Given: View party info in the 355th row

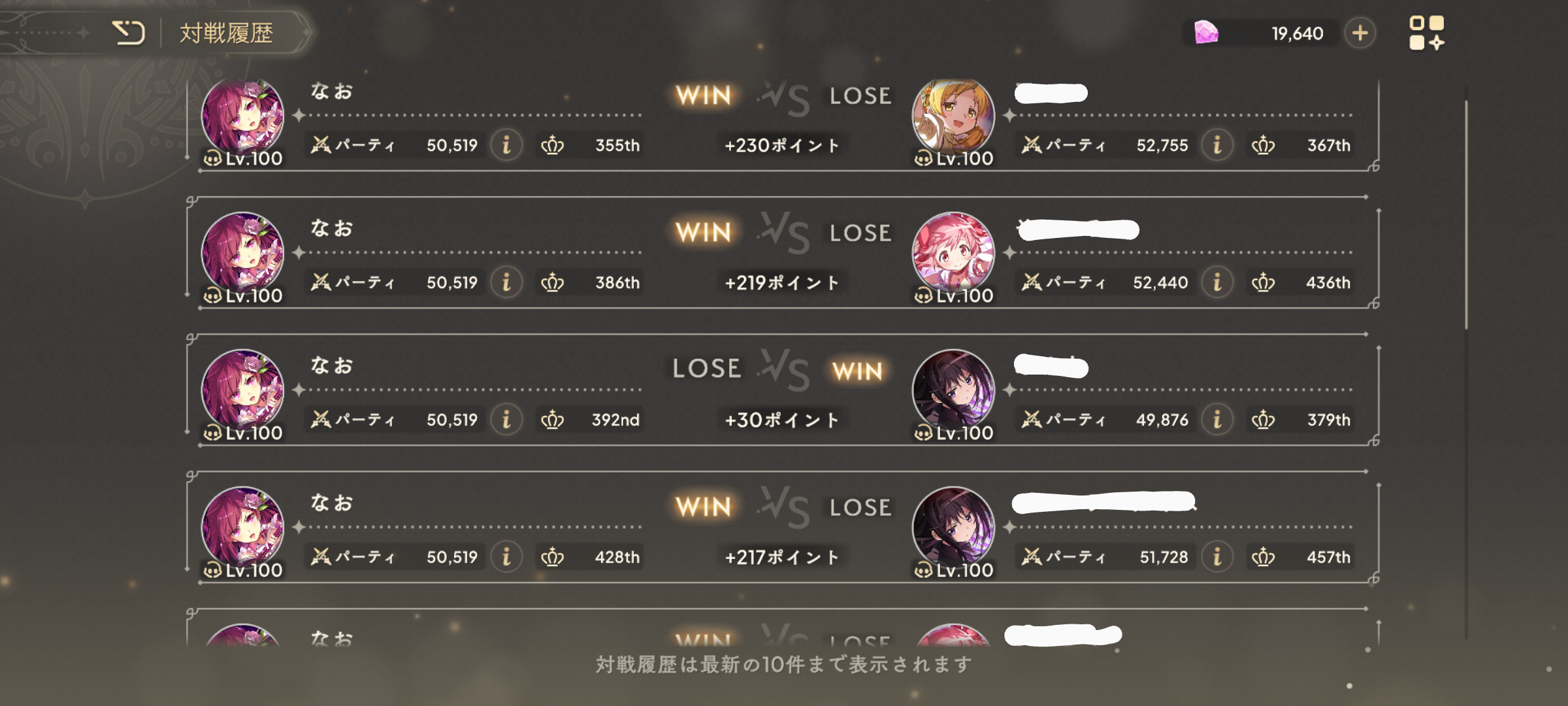Looking at the screenshot, I should coord(506,144).
